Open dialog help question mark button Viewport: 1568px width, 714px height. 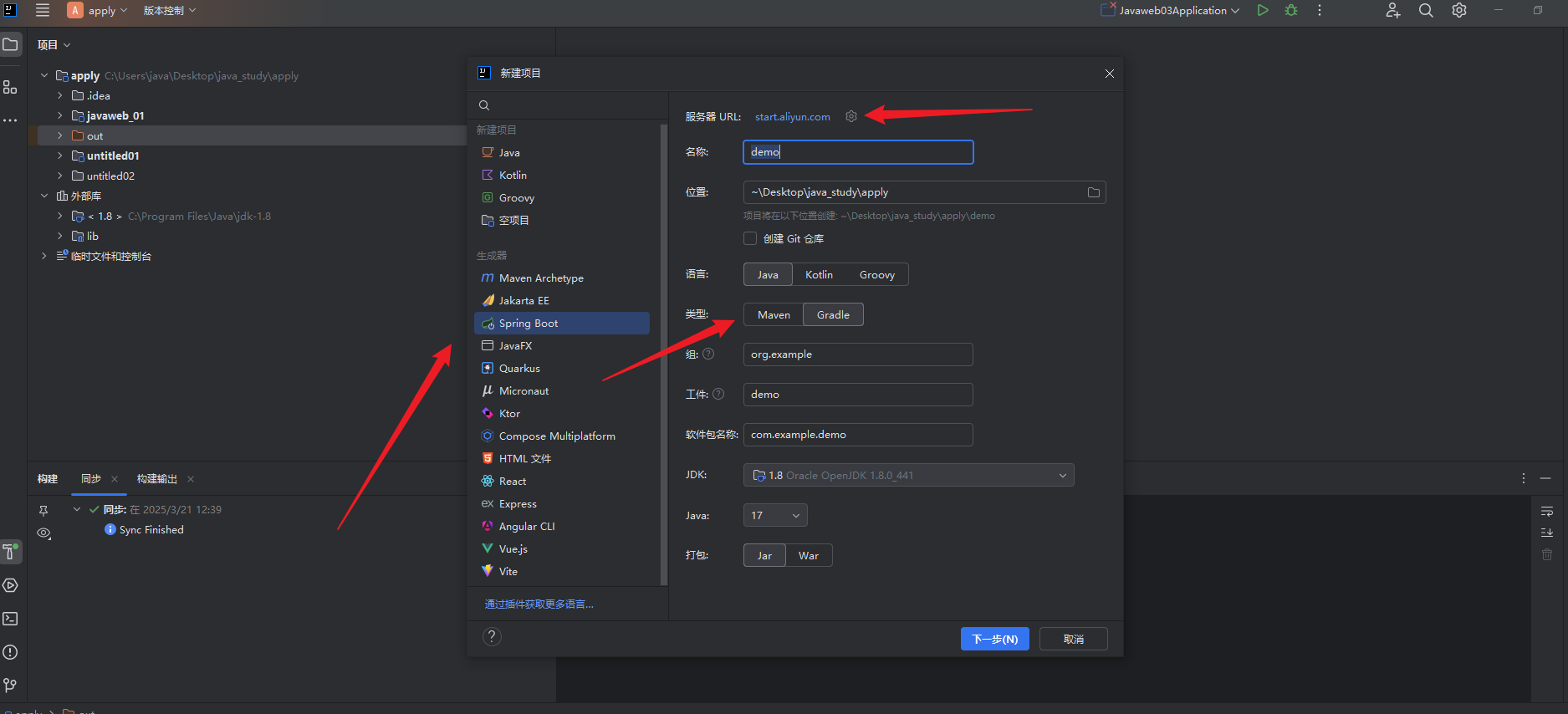(x=493, y=636)
